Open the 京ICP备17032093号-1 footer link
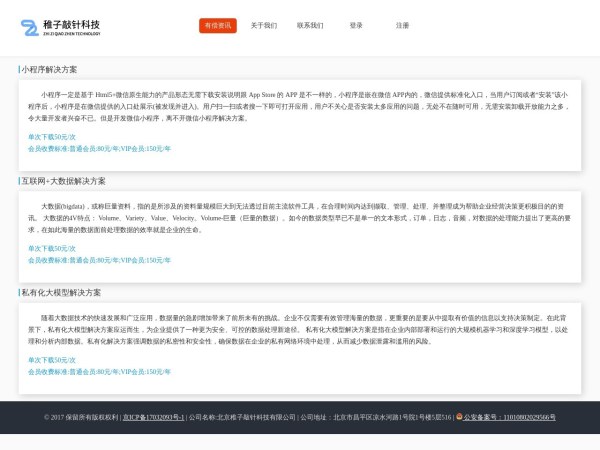Screen dimensions: 600x450 pyautogui.click(x=153, y=417)
